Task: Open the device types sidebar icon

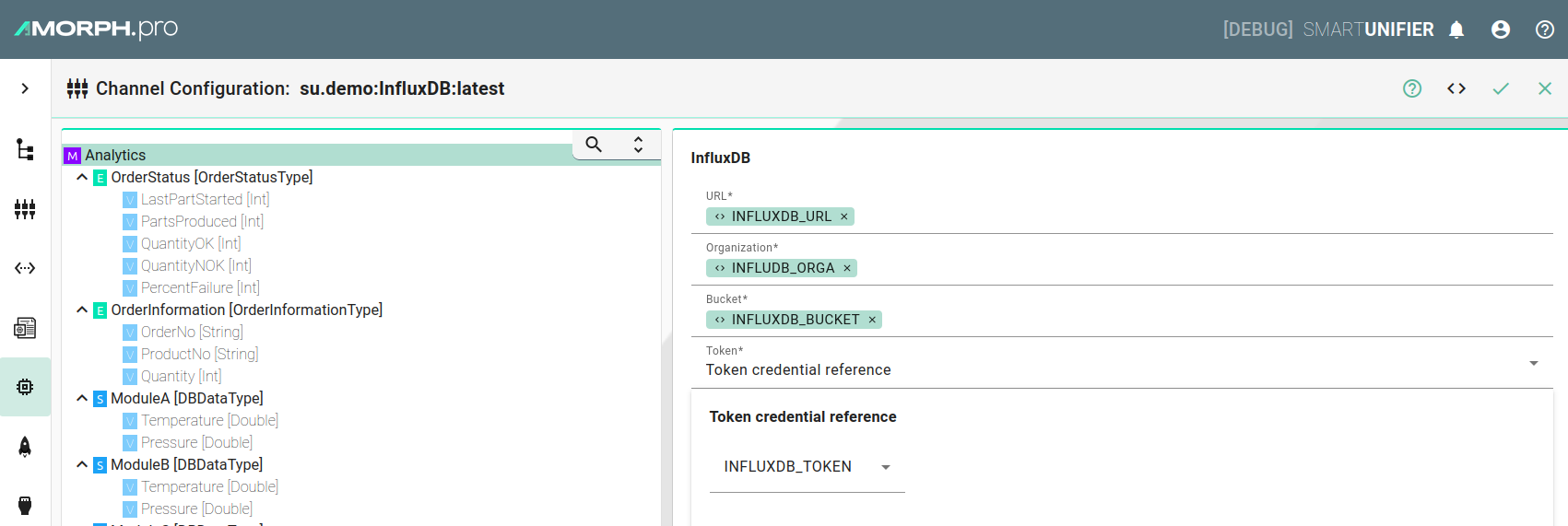Action: (x=25, y=328)
